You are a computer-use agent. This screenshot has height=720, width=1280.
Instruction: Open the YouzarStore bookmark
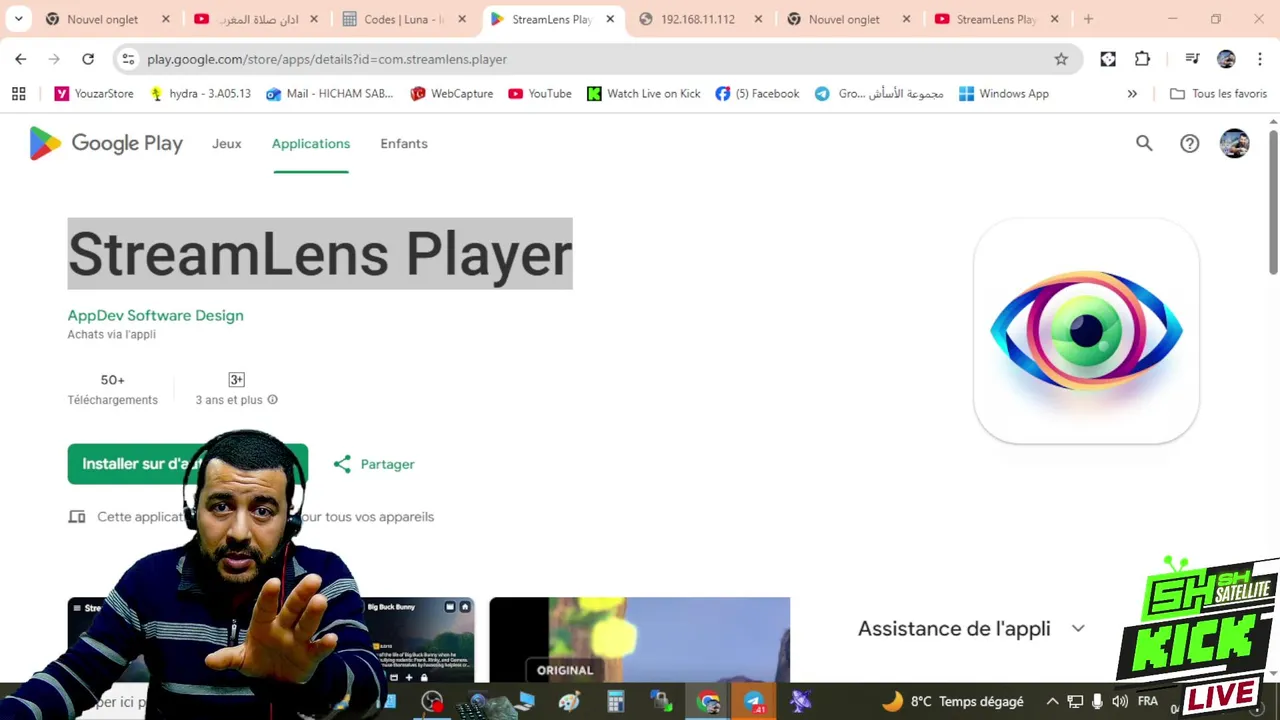(94, 93)
